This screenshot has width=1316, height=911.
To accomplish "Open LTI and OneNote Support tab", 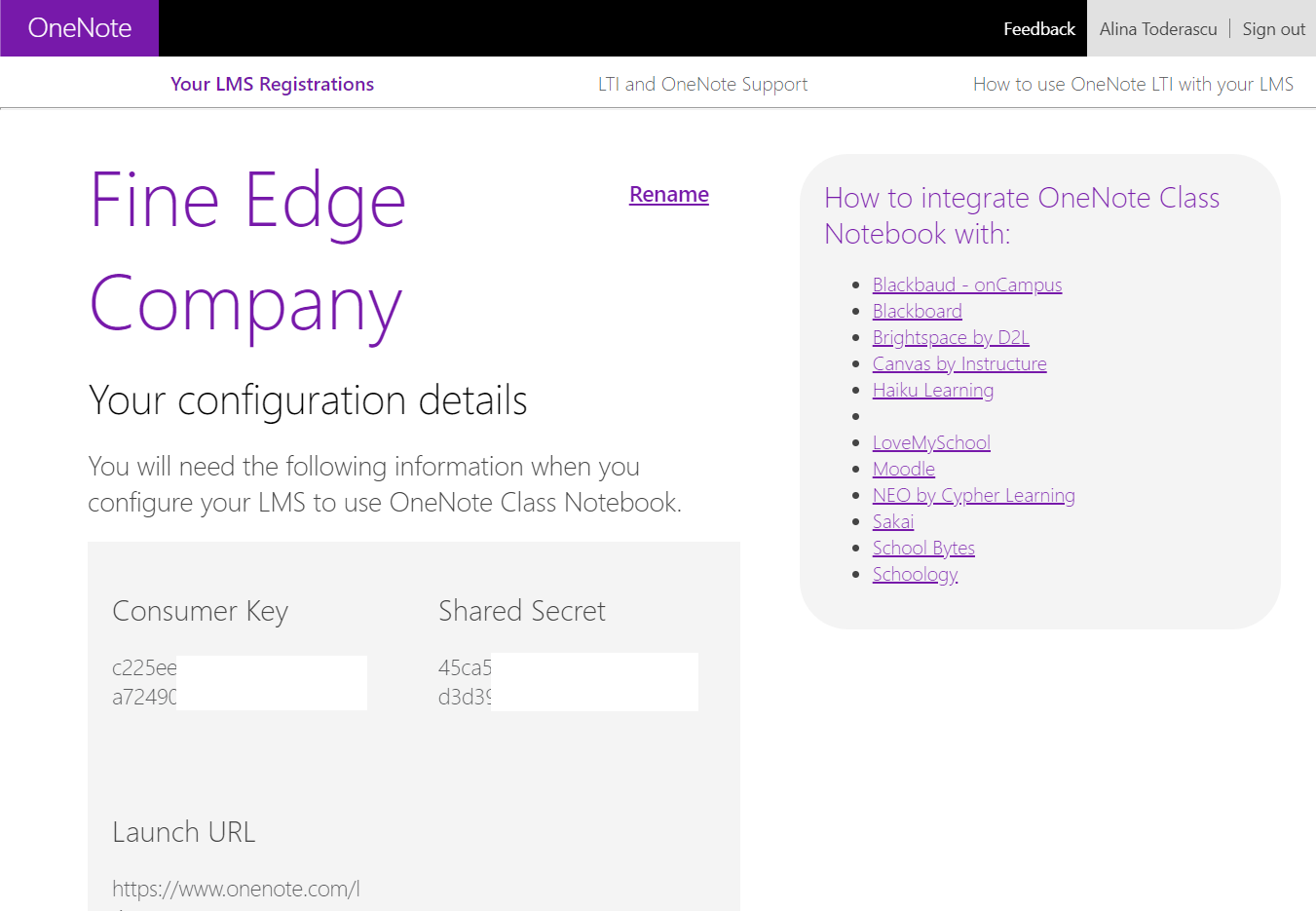I will point(702,84).
